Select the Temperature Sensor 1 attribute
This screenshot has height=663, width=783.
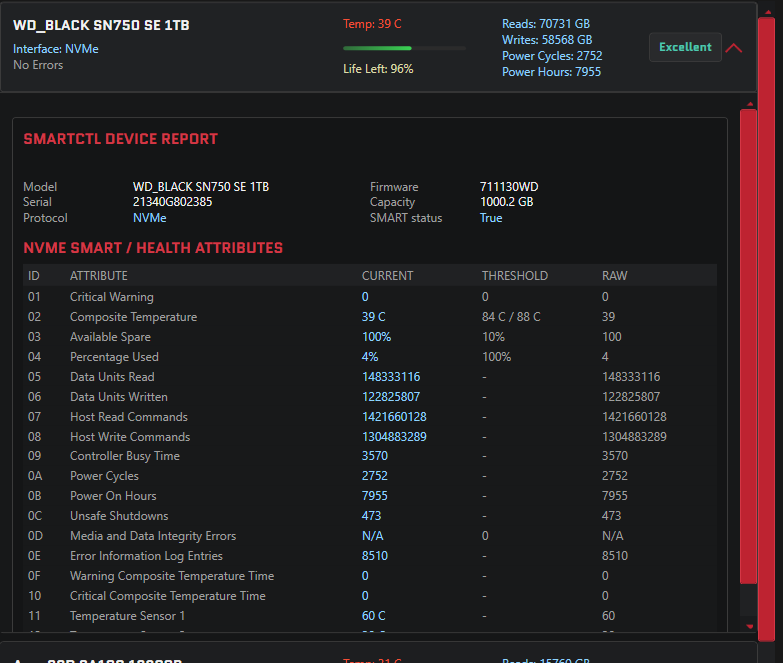pos(127,616)
